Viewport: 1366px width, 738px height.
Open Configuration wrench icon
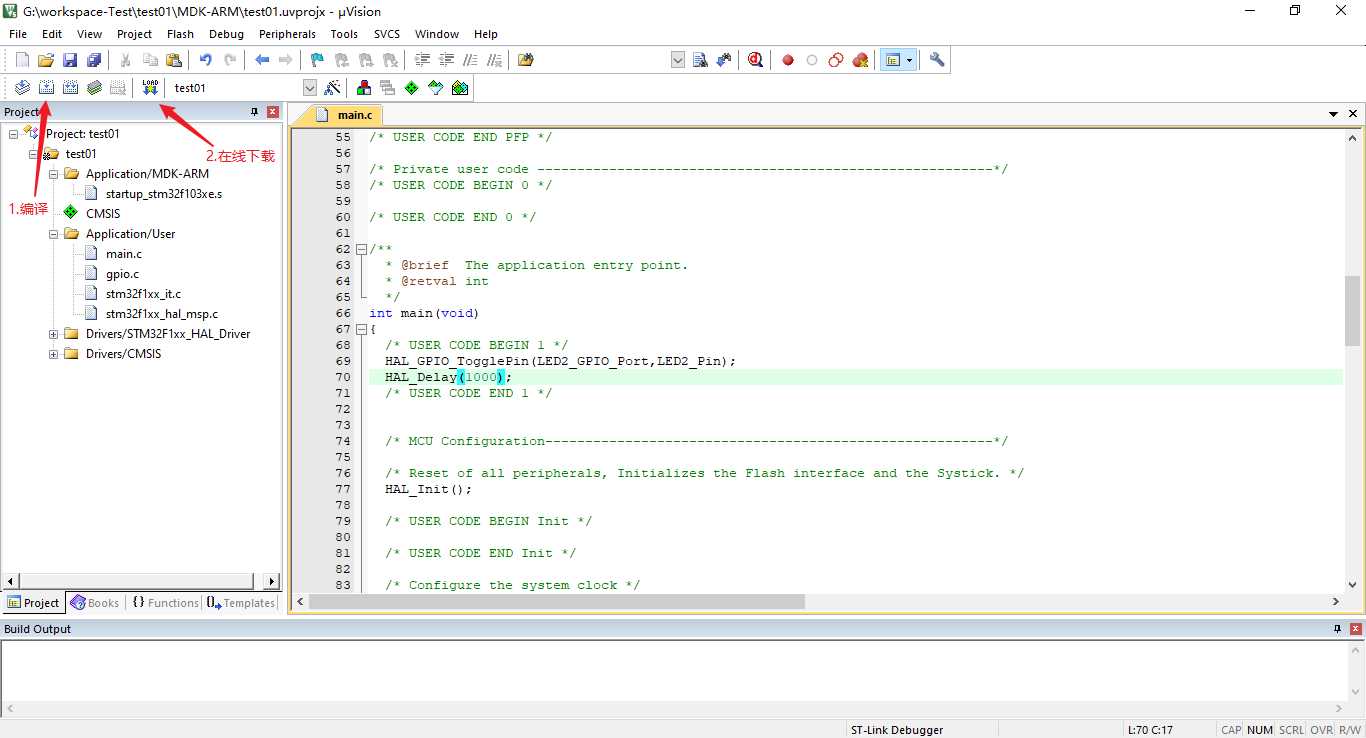click(937, 60)
